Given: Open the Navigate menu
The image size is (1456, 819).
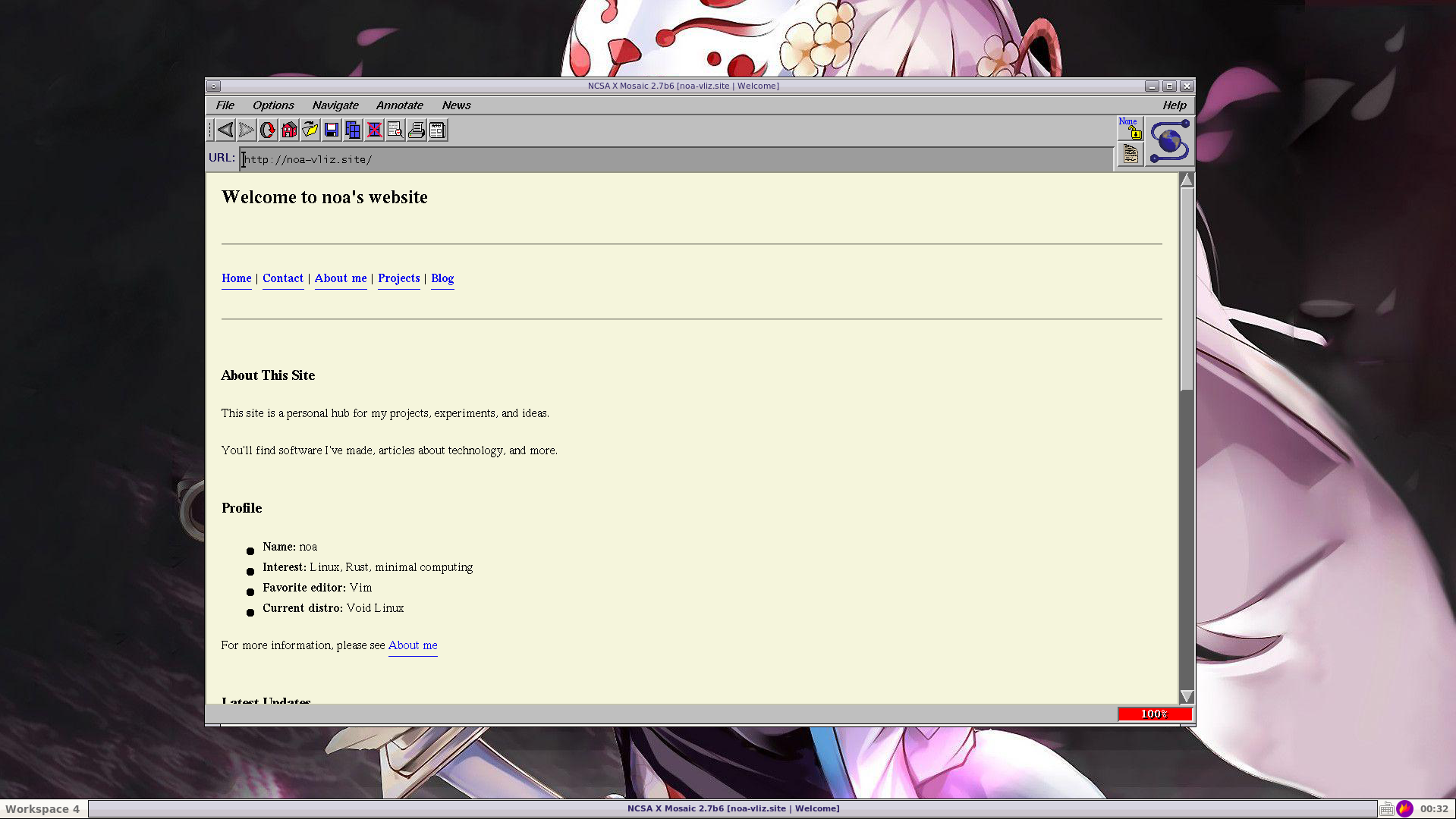Looking at the screenshot, I should 335,105.
